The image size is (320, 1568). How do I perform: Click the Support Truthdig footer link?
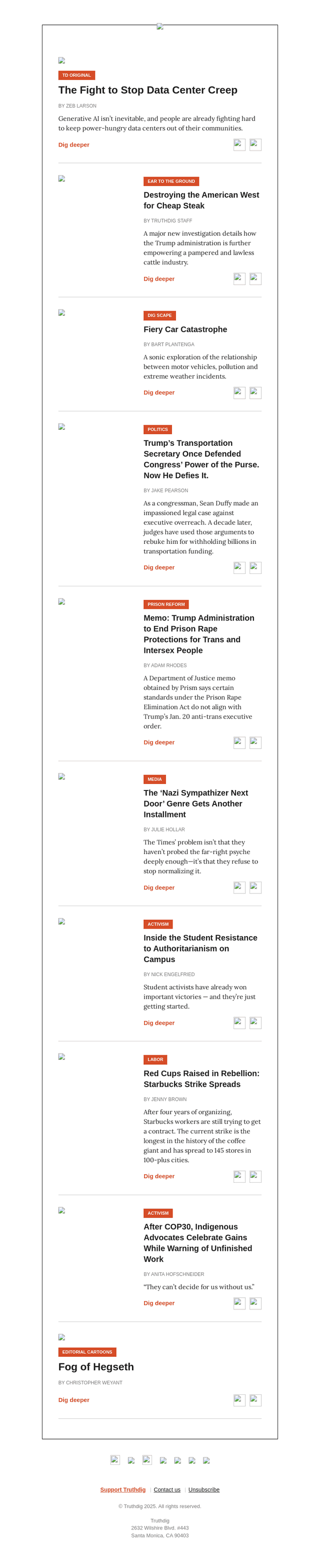coord(123,1489)
